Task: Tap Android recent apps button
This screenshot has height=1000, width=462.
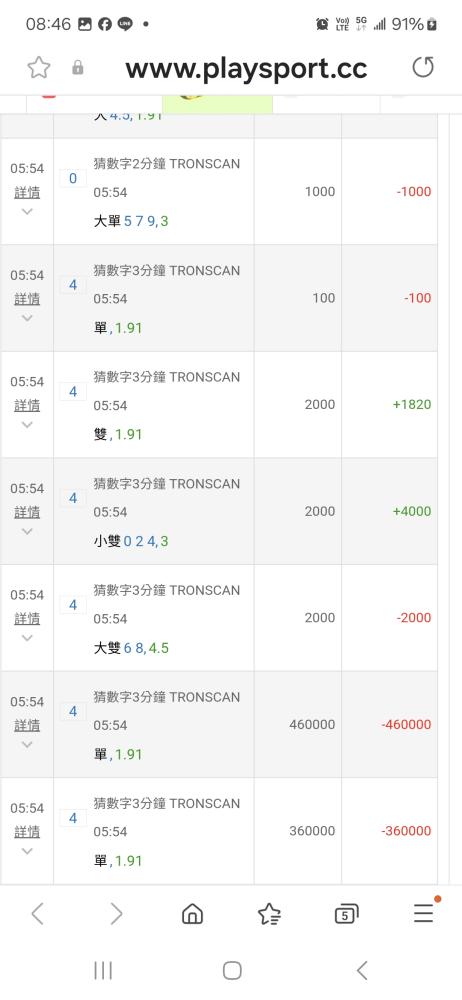Action: 103,971
